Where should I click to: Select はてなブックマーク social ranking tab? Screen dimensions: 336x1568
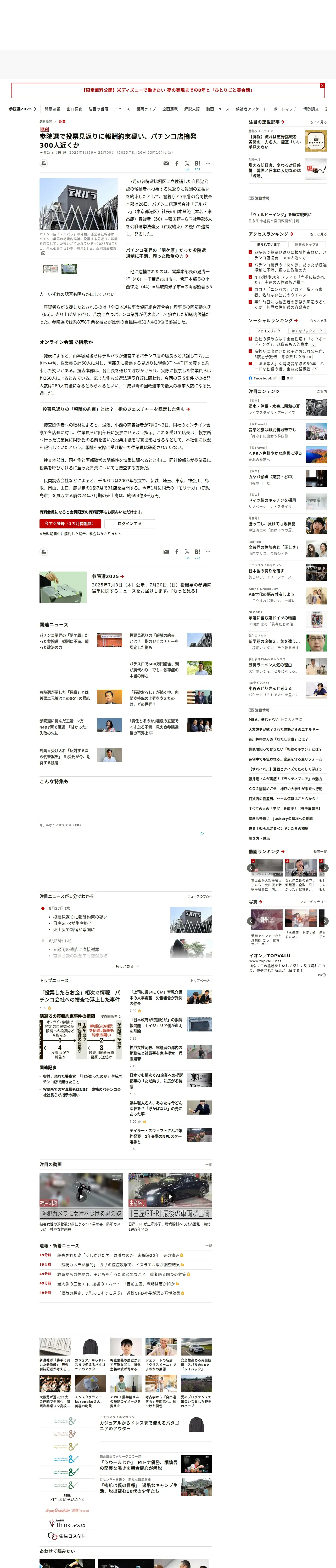(307, 331)
